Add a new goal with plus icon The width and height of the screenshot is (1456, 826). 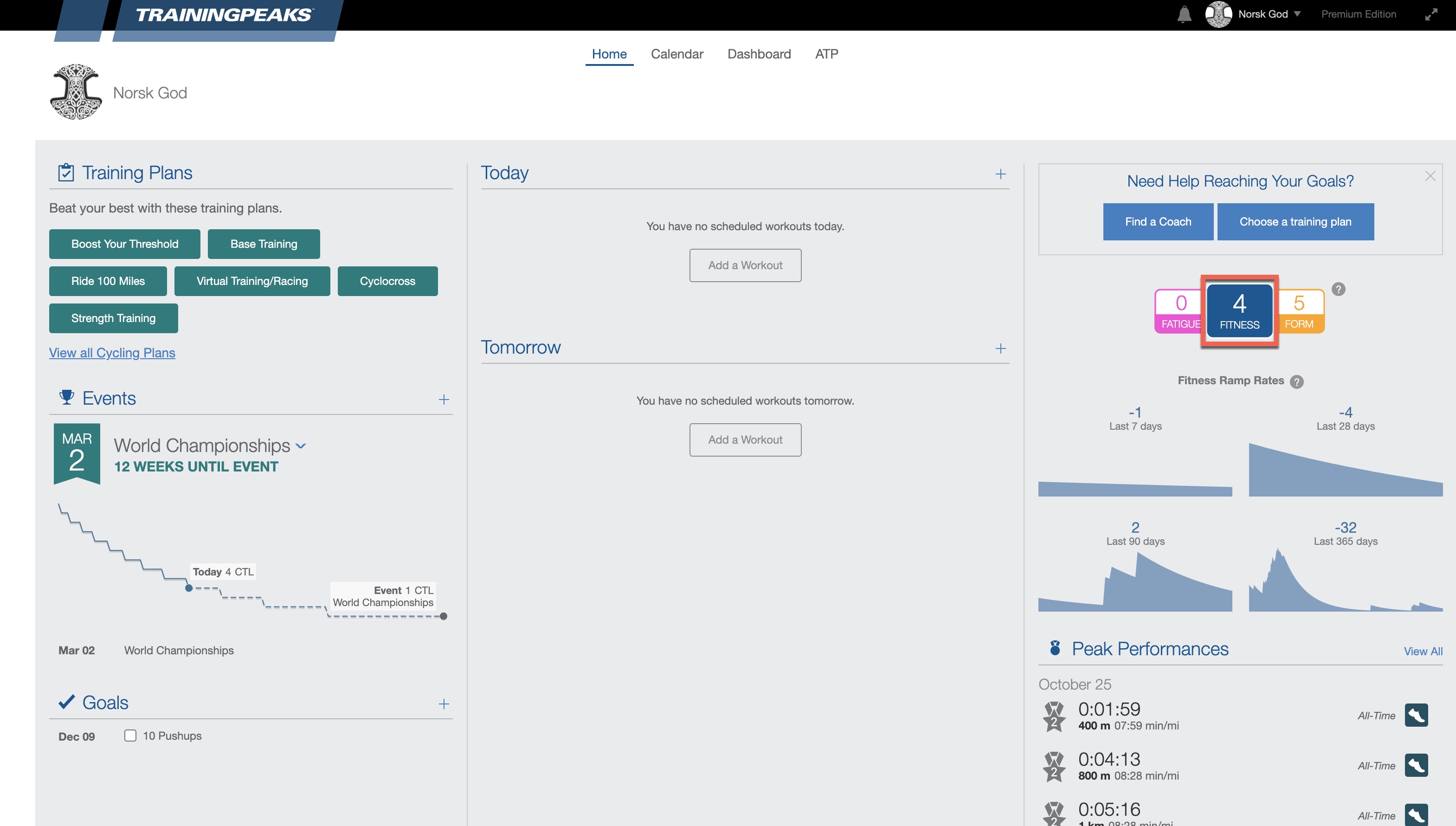tap(444, 704)
